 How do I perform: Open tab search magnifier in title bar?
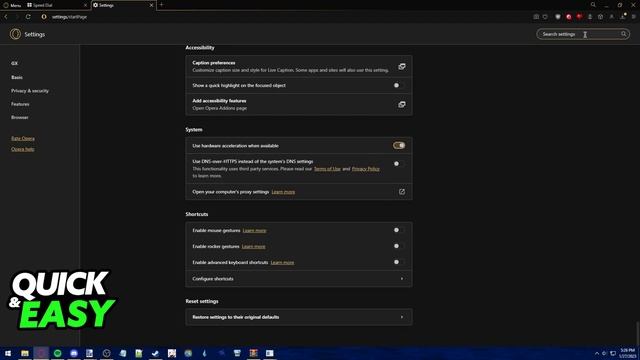[x=593, y=5]
